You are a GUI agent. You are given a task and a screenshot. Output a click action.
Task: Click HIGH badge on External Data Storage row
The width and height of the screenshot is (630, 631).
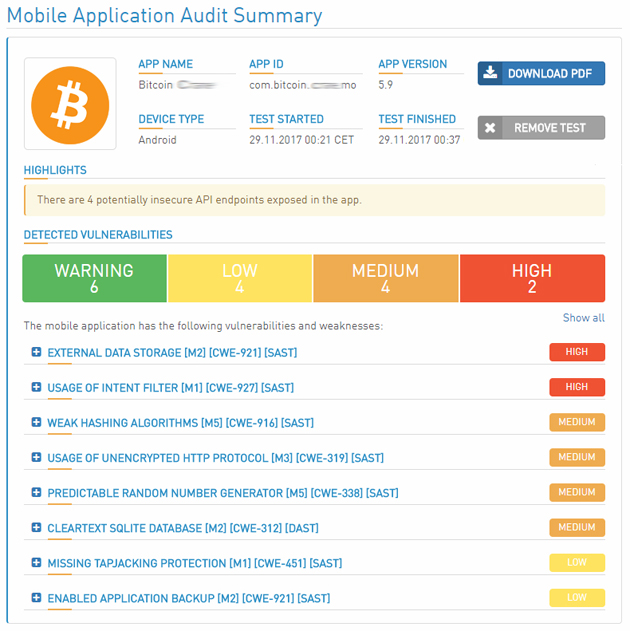[576, 352]
